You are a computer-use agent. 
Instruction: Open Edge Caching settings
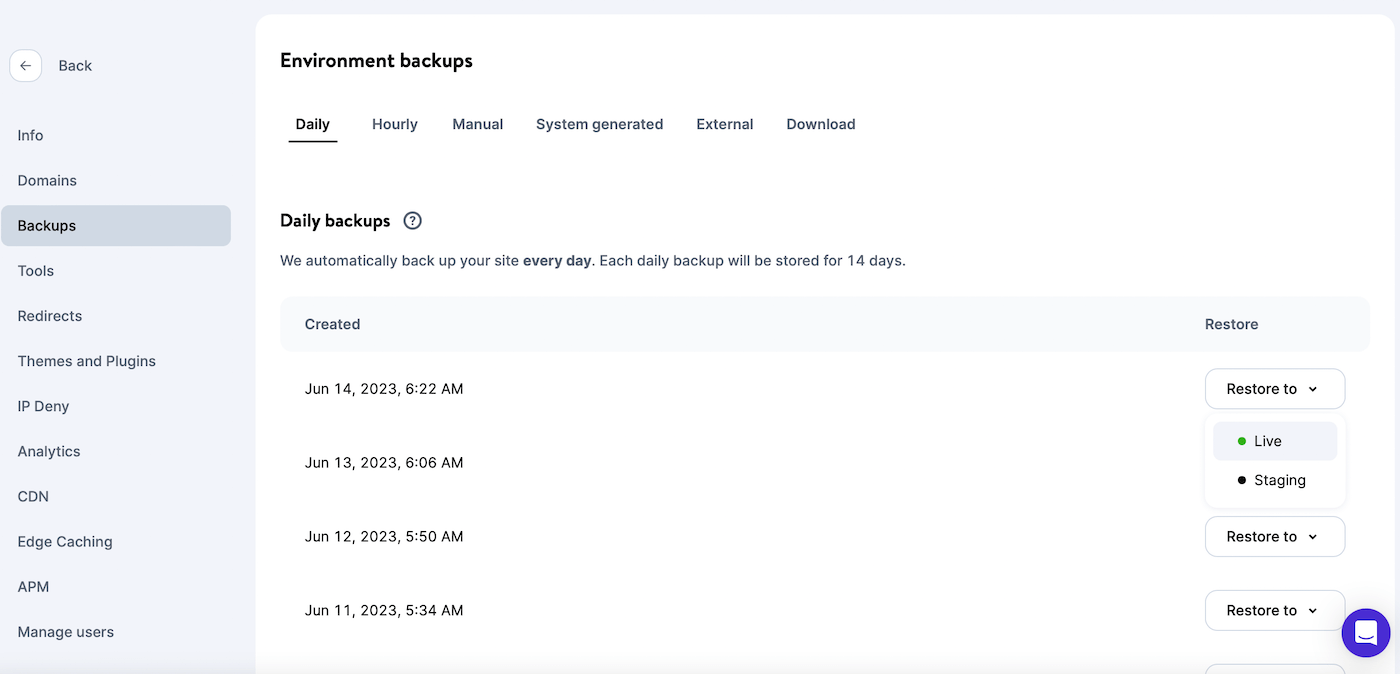click(x=64, y=541)
